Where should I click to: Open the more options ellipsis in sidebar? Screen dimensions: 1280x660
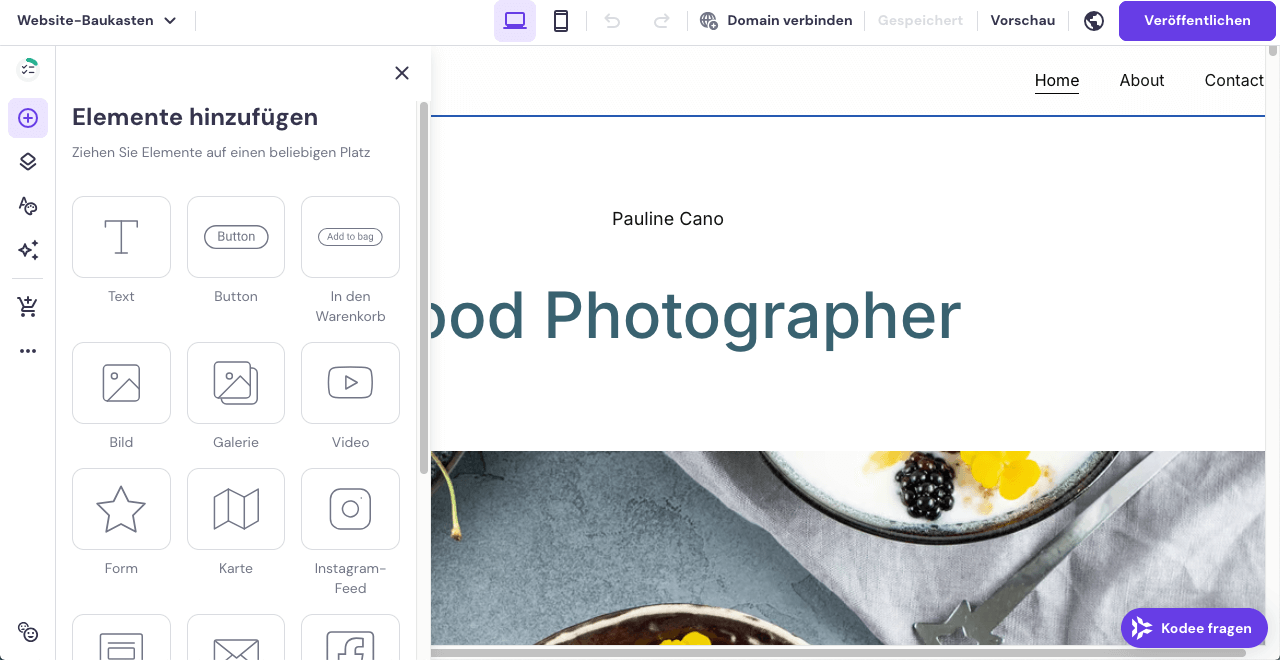[28, 351]
